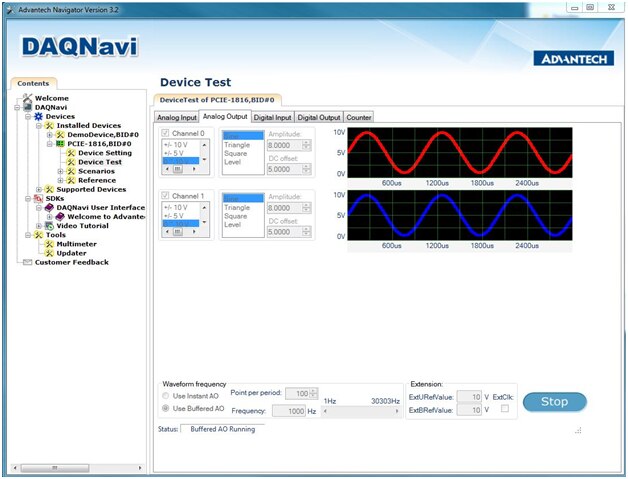
Task: Expand the Scenarios node
Action: 60,171
